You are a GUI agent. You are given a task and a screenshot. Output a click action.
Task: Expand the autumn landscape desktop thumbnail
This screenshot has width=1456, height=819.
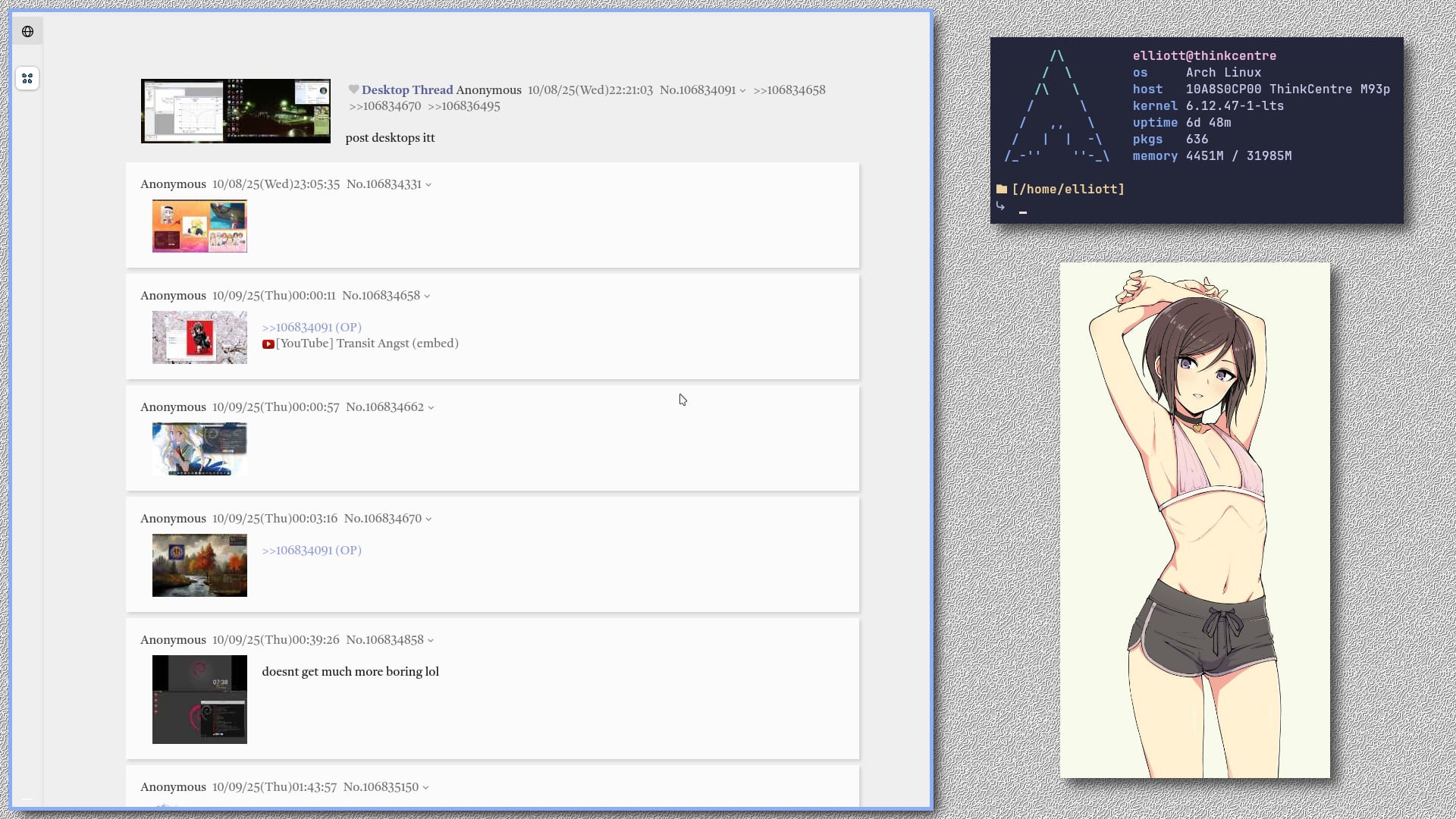(199, 565)
